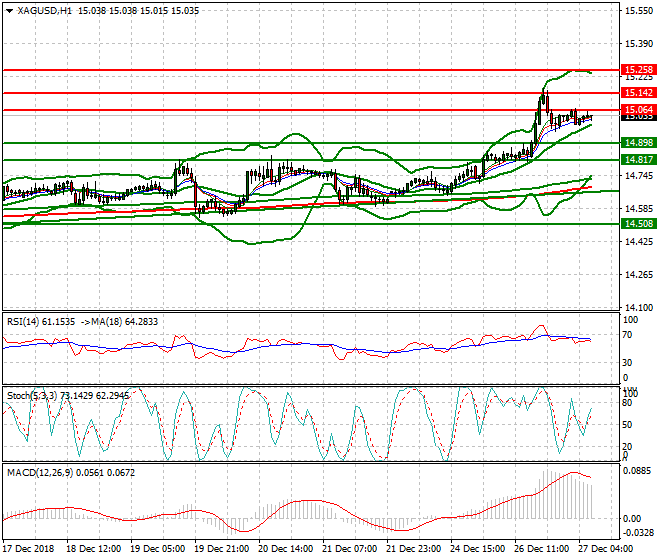Select the red 15.258 price level label
The width and height of the screenshot is (660, 560).
[639, 70]
